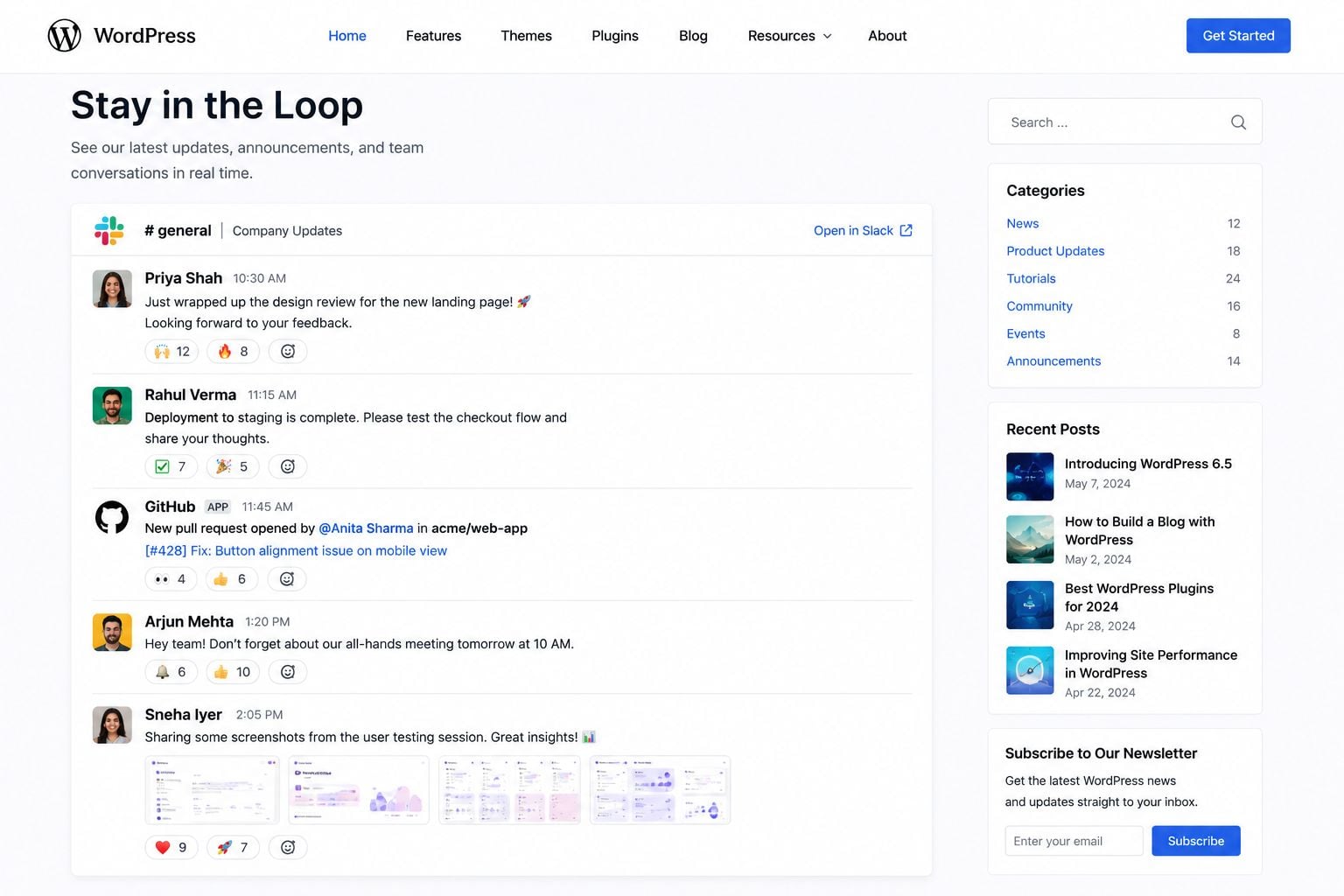Click How to Build a Blog thumbnail
1344x896 pixels.
click(x=1030, y=539)
